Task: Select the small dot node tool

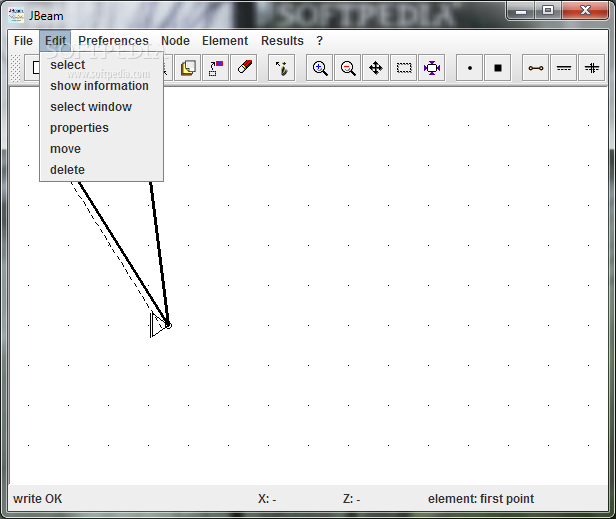Action: (x=469, y=68)
